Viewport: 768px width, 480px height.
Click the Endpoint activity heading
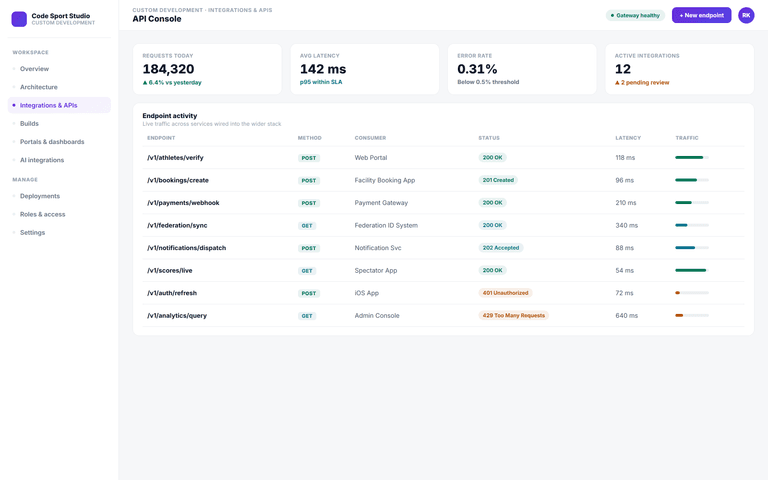[x=169, y=116]
